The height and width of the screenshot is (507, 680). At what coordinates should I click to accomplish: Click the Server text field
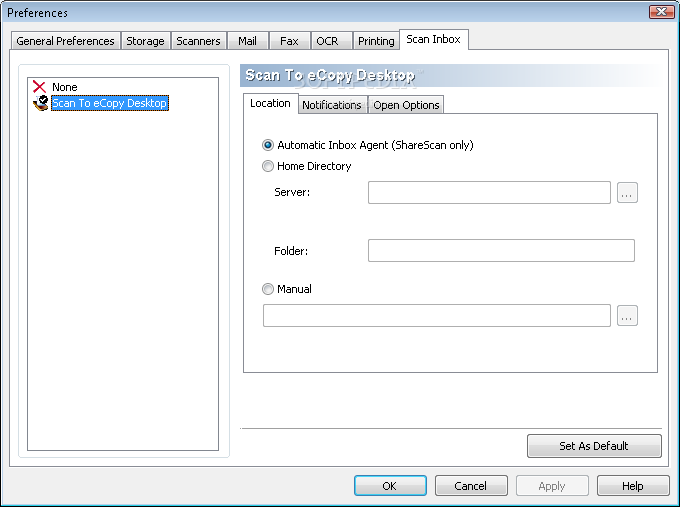pyautogui.click(x=489, y=193)
